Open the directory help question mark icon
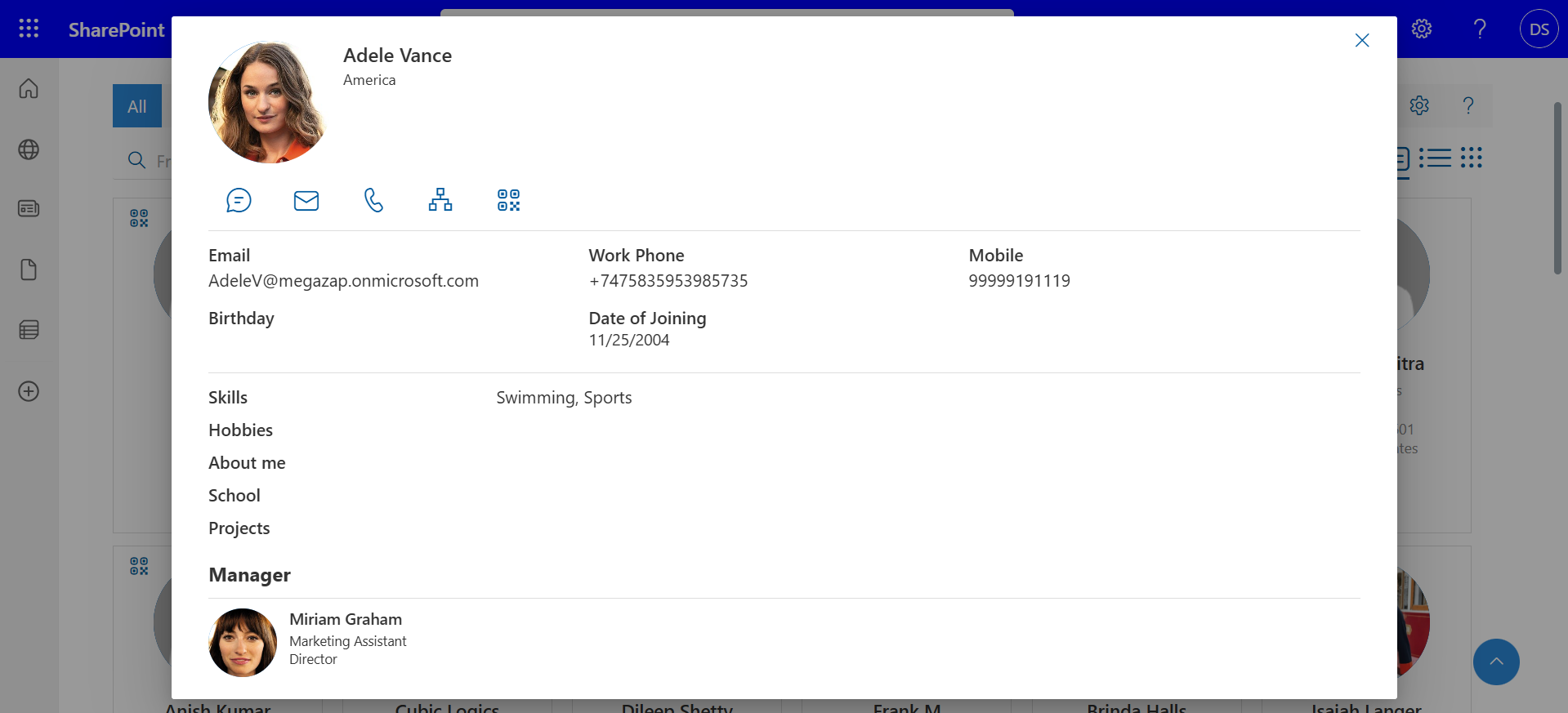1568x713 pixels. 1468,105
